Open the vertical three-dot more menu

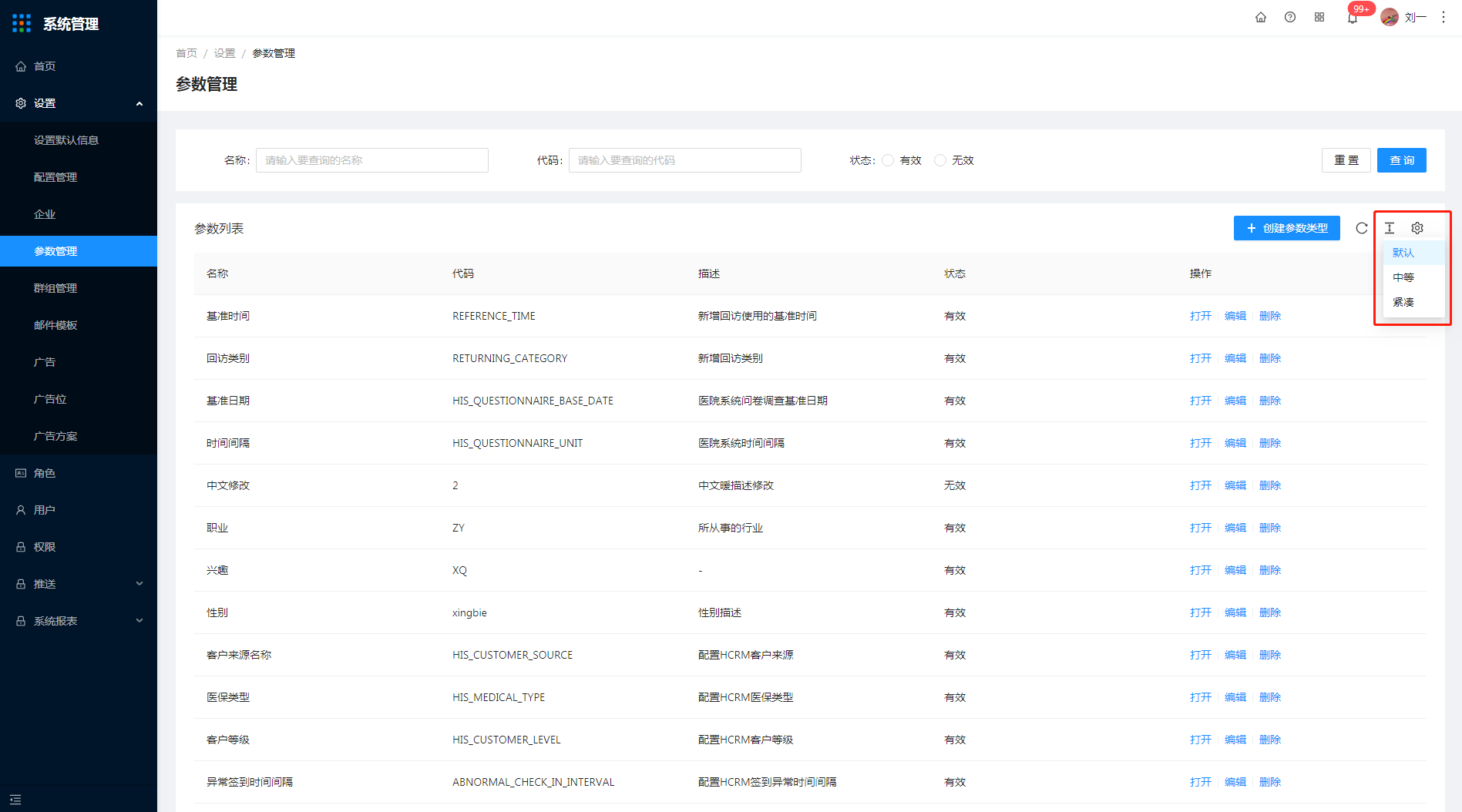click(1444, 17)
